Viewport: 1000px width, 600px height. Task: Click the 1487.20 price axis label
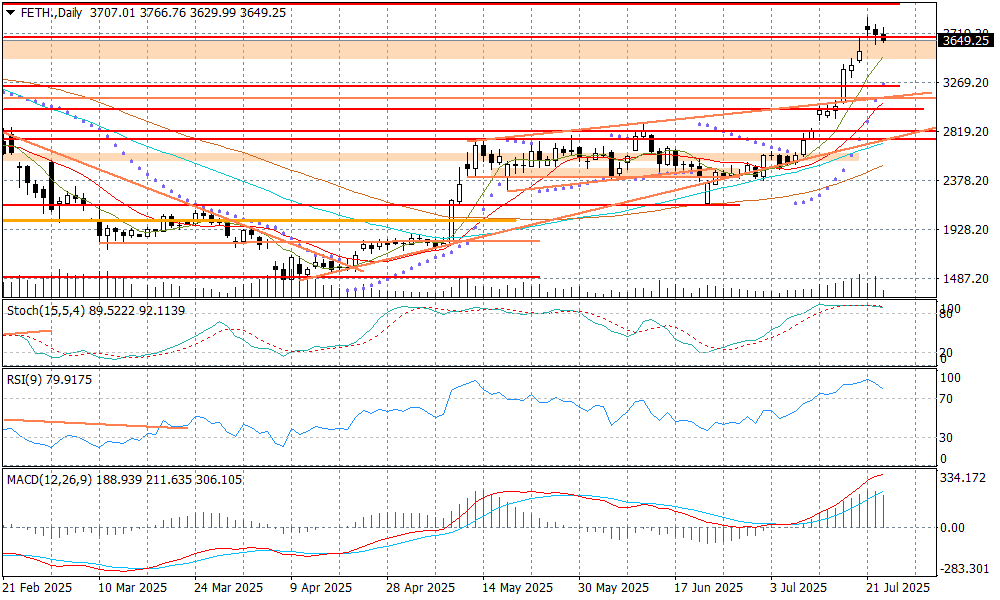click(966, 279)
